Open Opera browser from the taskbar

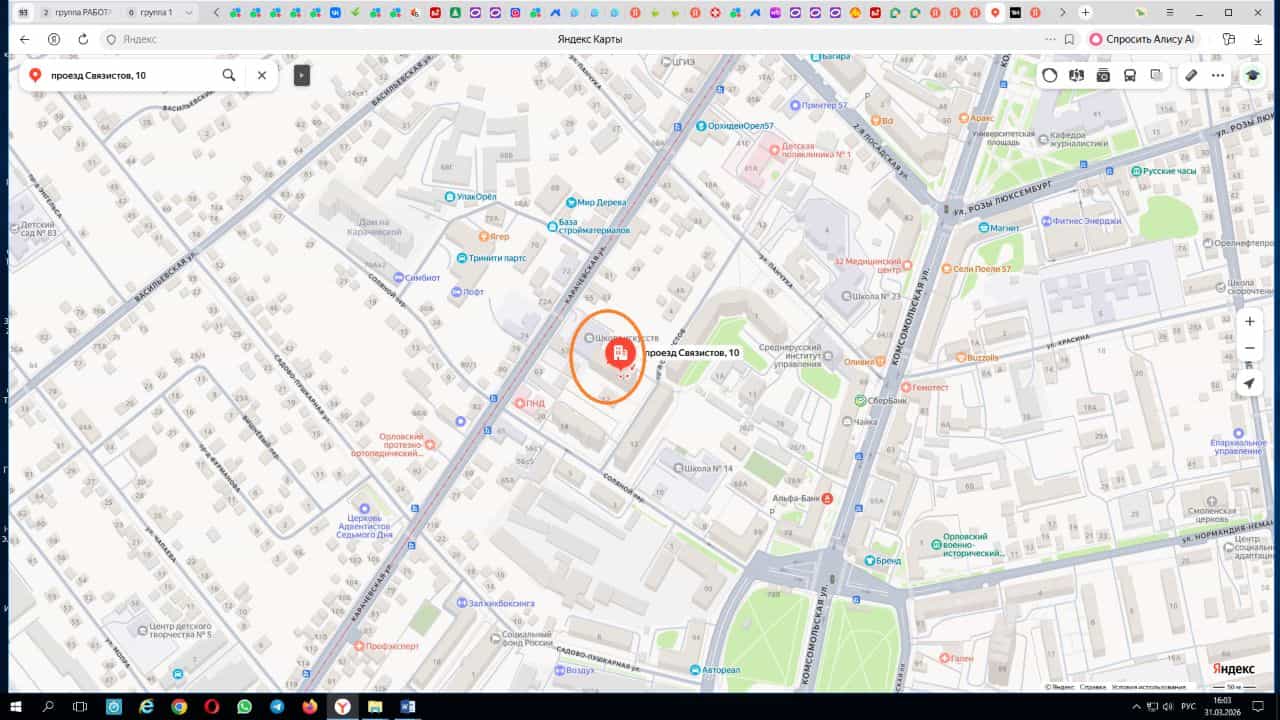pos(212,706)
